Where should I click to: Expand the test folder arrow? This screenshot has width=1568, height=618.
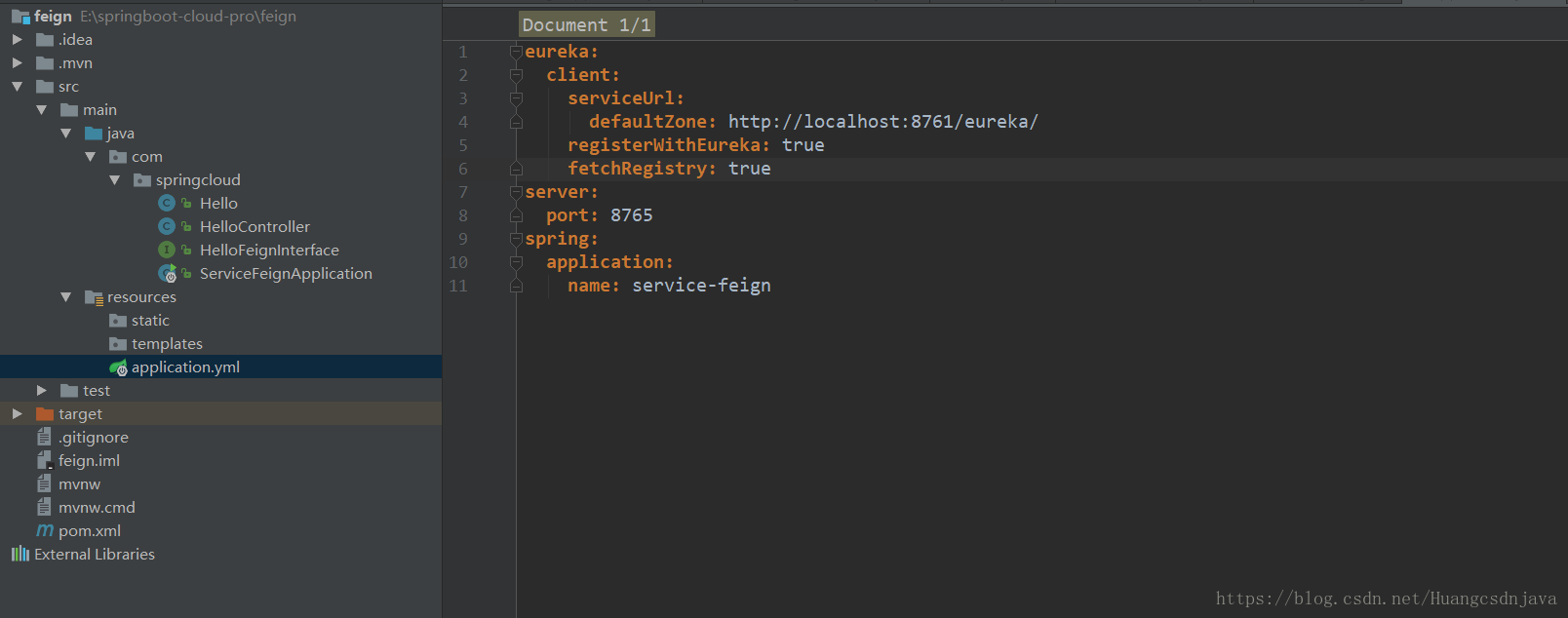tap(41, 390)
